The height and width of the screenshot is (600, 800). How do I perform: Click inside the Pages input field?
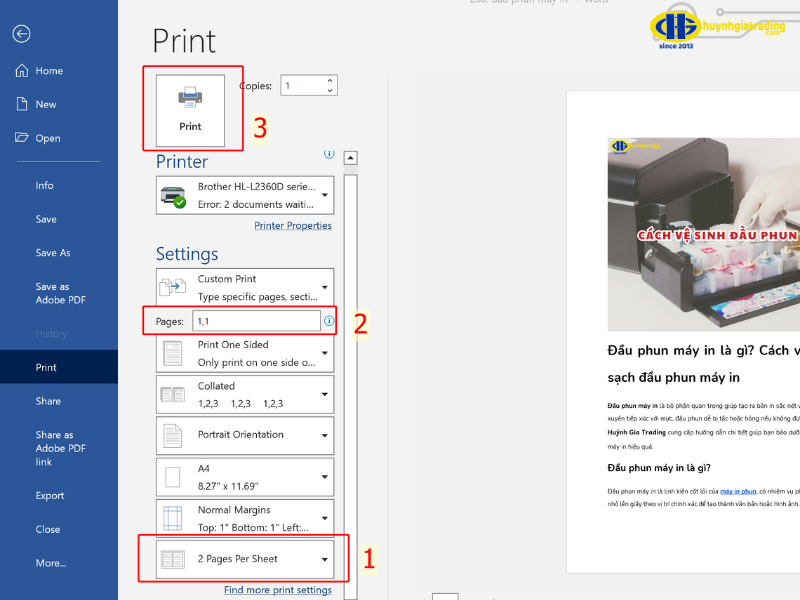(x=256, y=321)
